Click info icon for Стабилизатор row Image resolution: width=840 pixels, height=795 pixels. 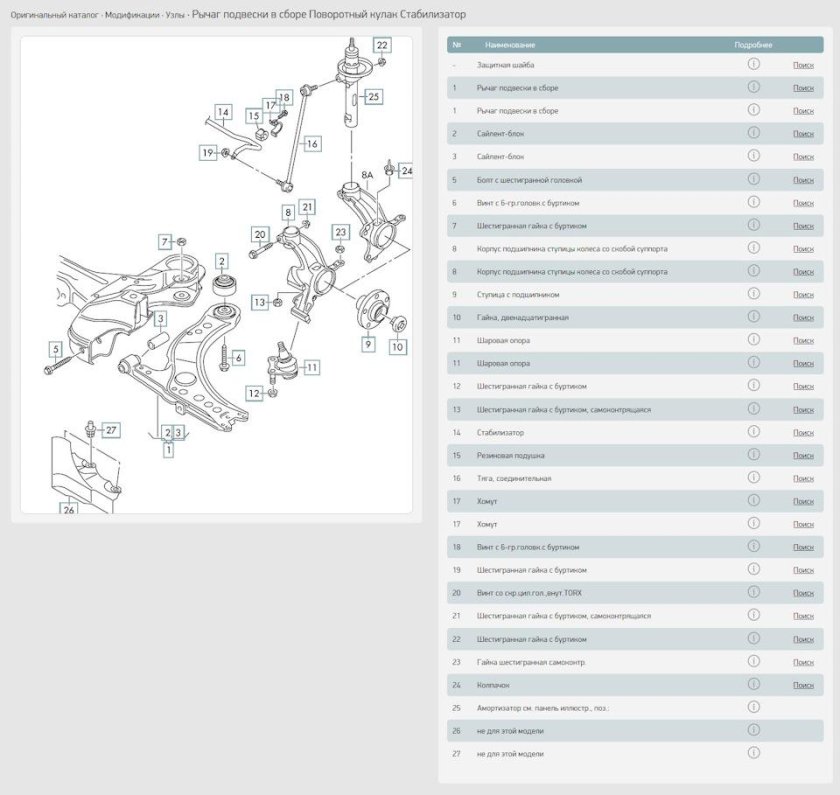[x=753, y=432]
